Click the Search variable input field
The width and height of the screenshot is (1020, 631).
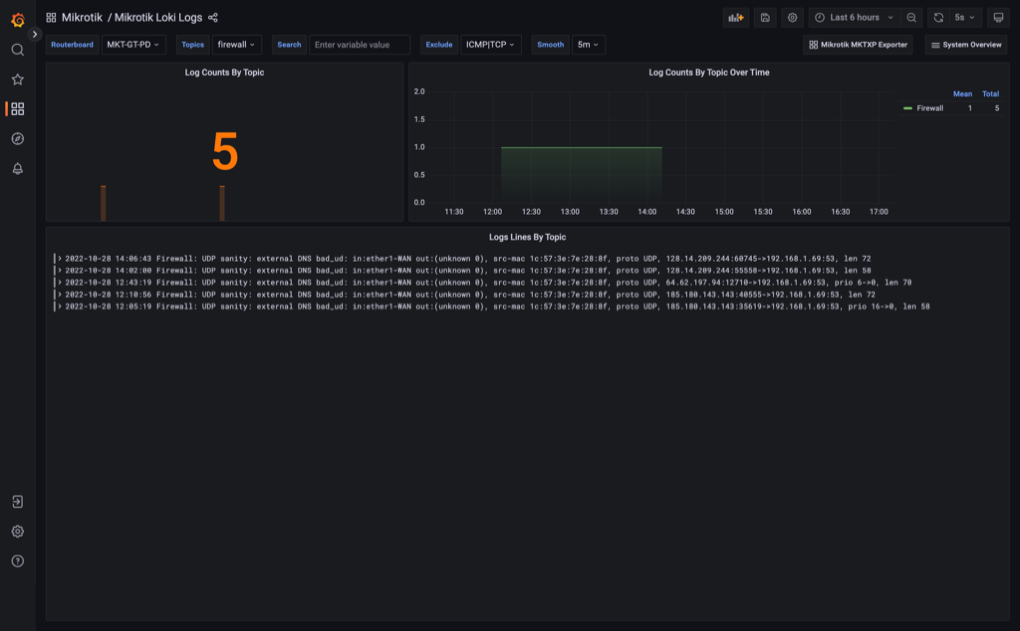(359, 45)
